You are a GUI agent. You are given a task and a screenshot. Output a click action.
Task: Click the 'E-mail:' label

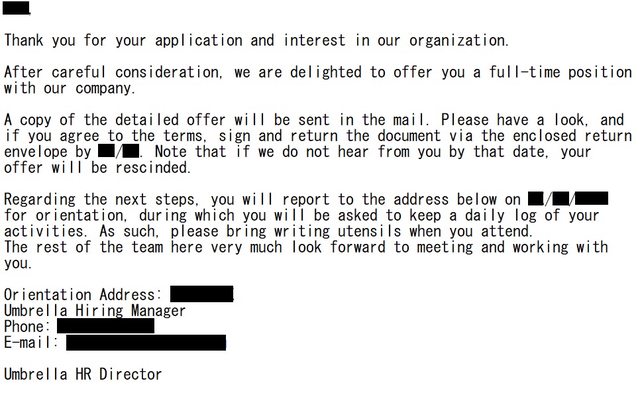[x=31, y=342]
